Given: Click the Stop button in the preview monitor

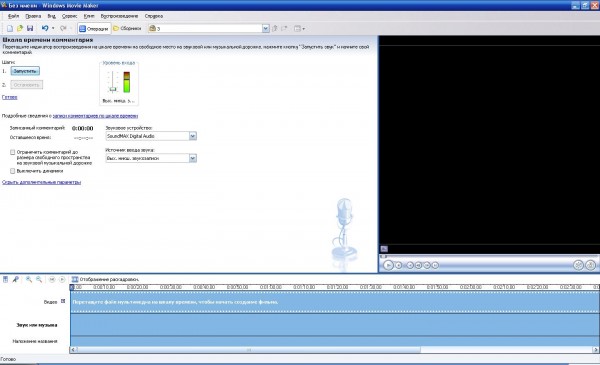Looking at the screenshot, I should click(x=399, y=265).
